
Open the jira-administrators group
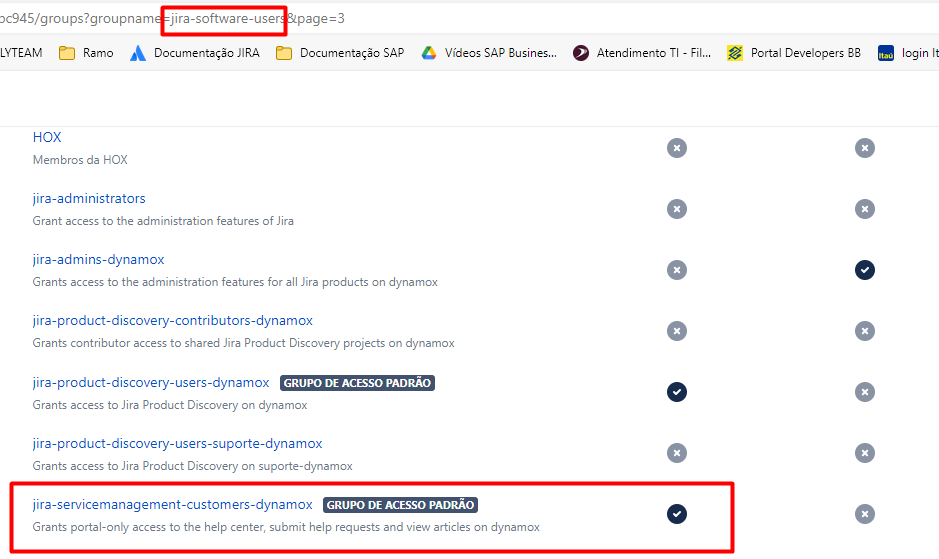pyautogui.click(x=89, y=198)
